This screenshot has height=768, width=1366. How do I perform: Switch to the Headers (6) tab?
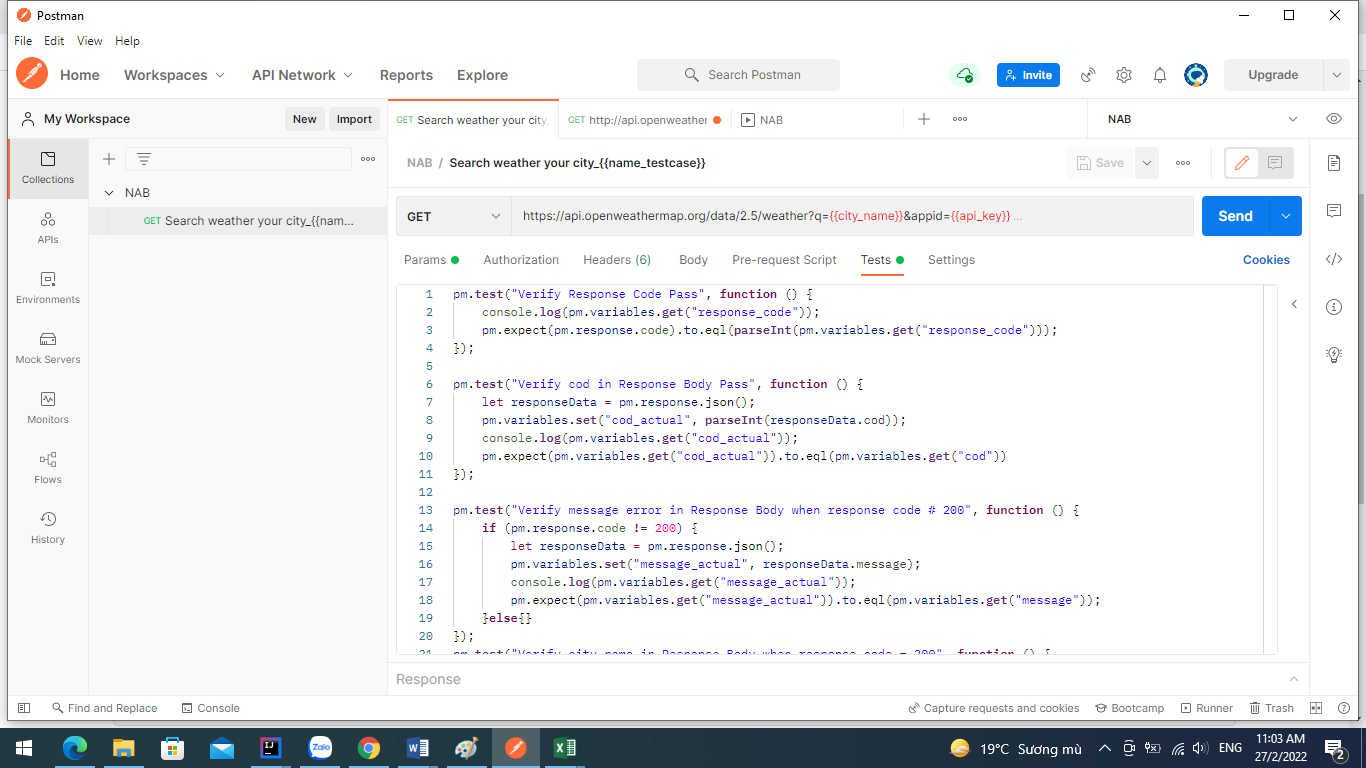pyautogui.click(x=617, y=260)
